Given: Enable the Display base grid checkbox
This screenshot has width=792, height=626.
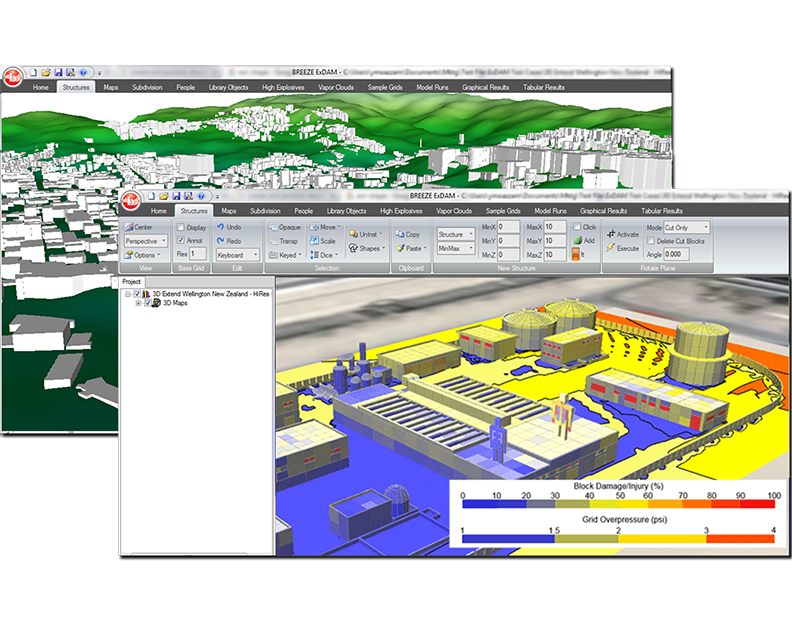Looking at the screenshot, I should pyautogui.click(x=180, y=227).
